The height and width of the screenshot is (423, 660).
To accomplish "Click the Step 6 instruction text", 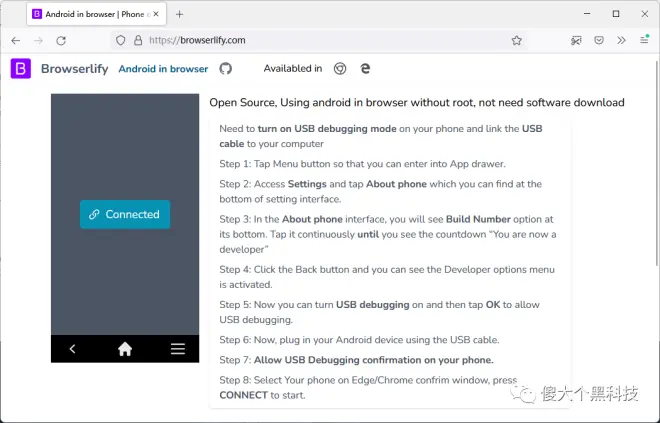I will (x=359, y=340).
